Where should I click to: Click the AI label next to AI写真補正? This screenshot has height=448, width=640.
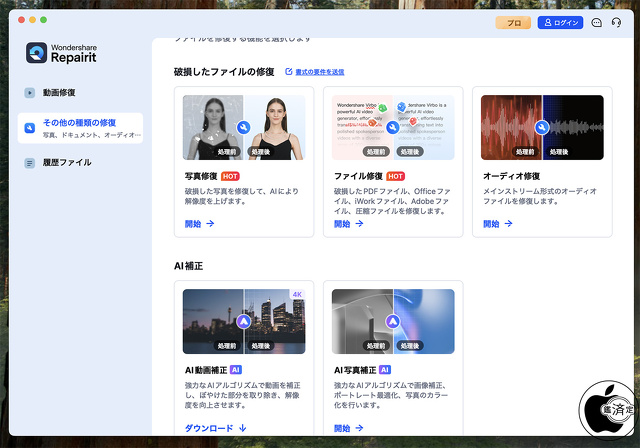(x=385, y=370)
